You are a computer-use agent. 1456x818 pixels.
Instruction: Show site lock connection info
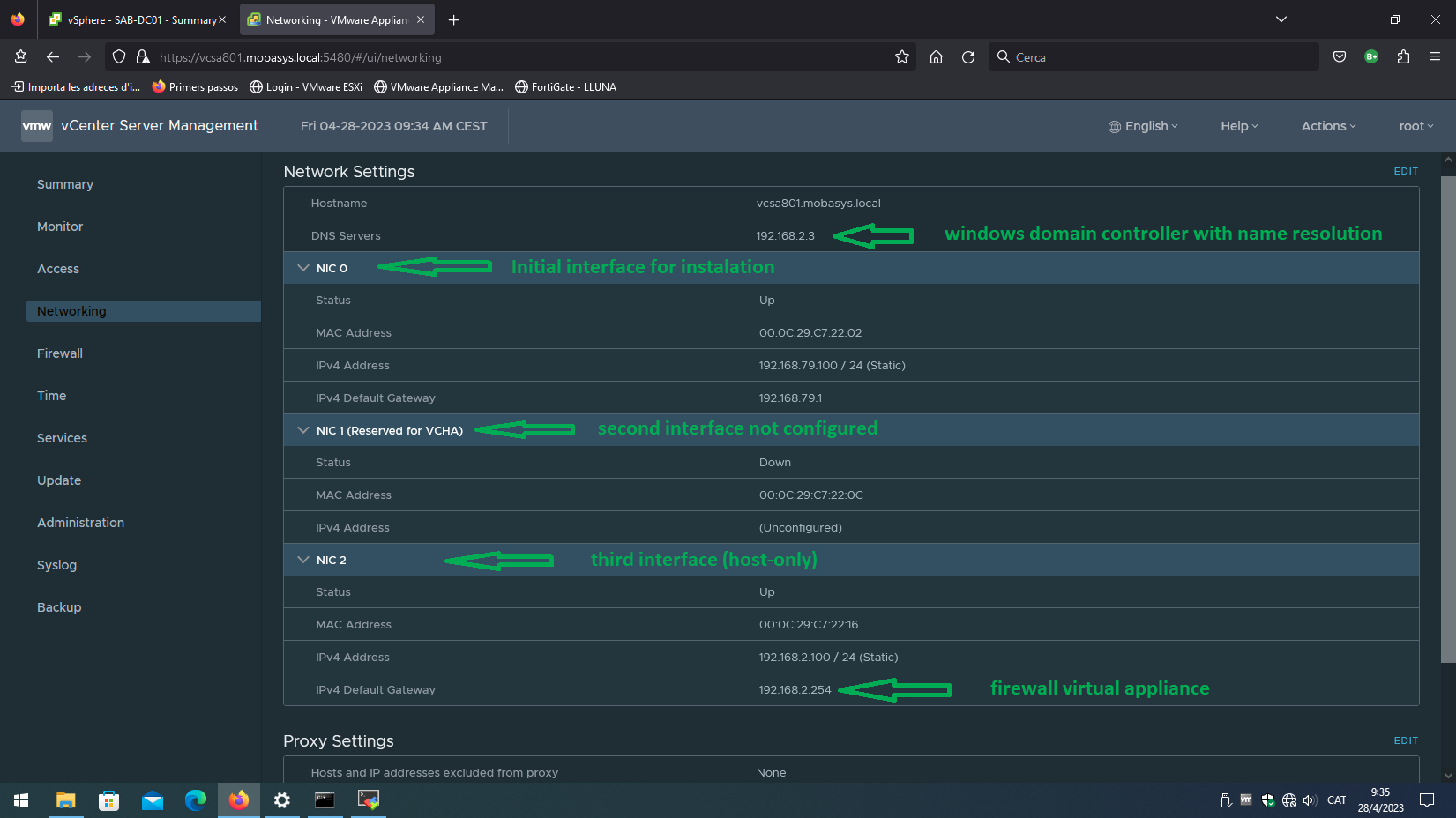click(x=143, y=57)
